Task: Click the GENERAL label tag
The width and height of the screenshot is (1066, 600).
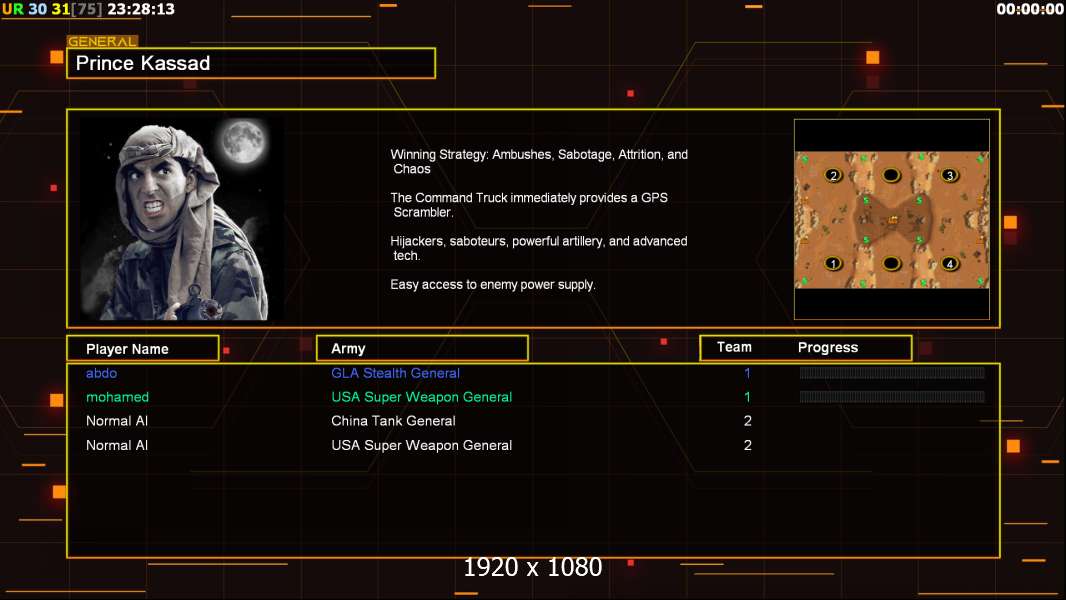Action: [103, 41]
